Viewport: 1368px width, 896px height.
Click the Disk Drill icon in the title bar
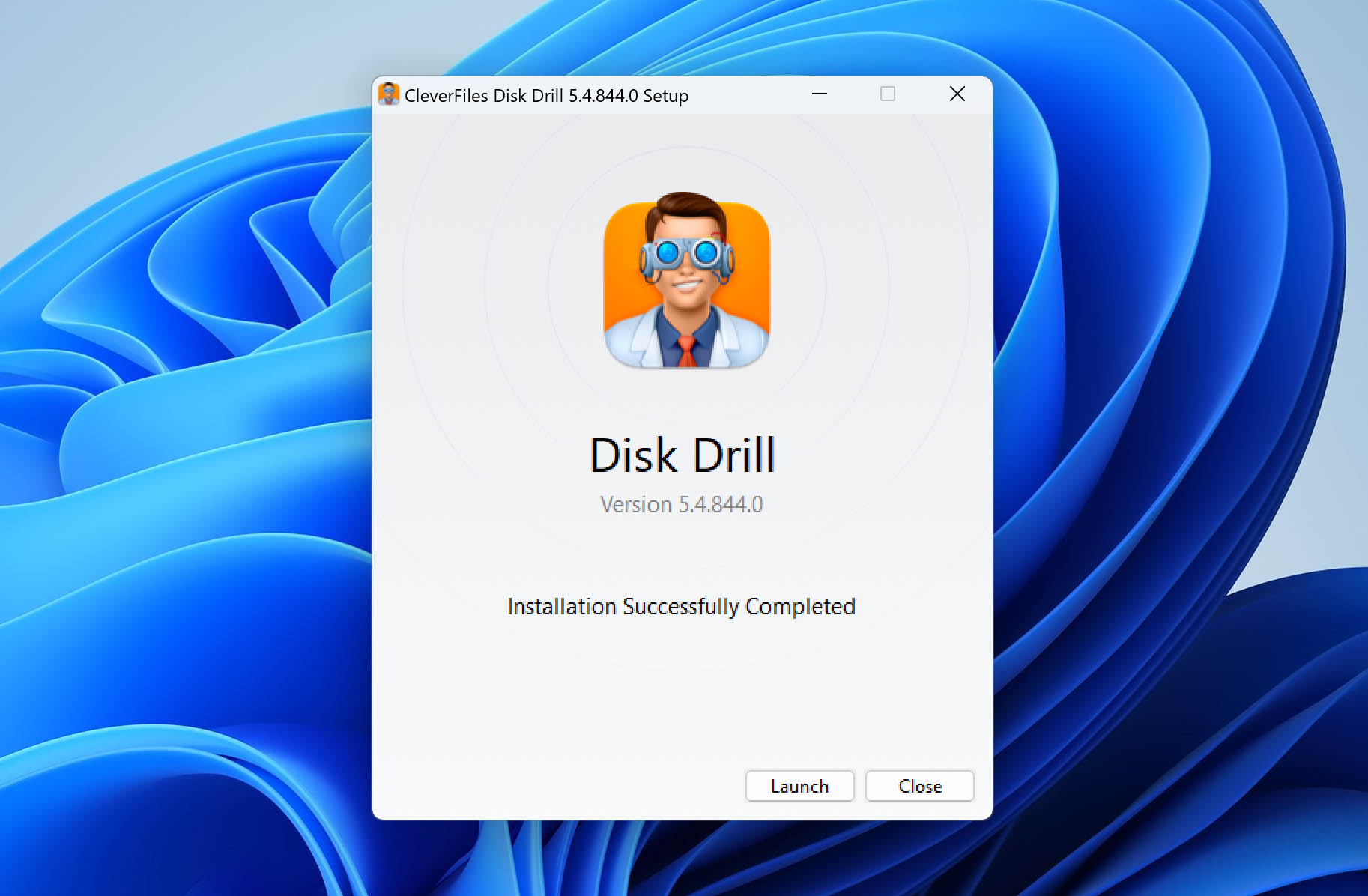[388, 94]
